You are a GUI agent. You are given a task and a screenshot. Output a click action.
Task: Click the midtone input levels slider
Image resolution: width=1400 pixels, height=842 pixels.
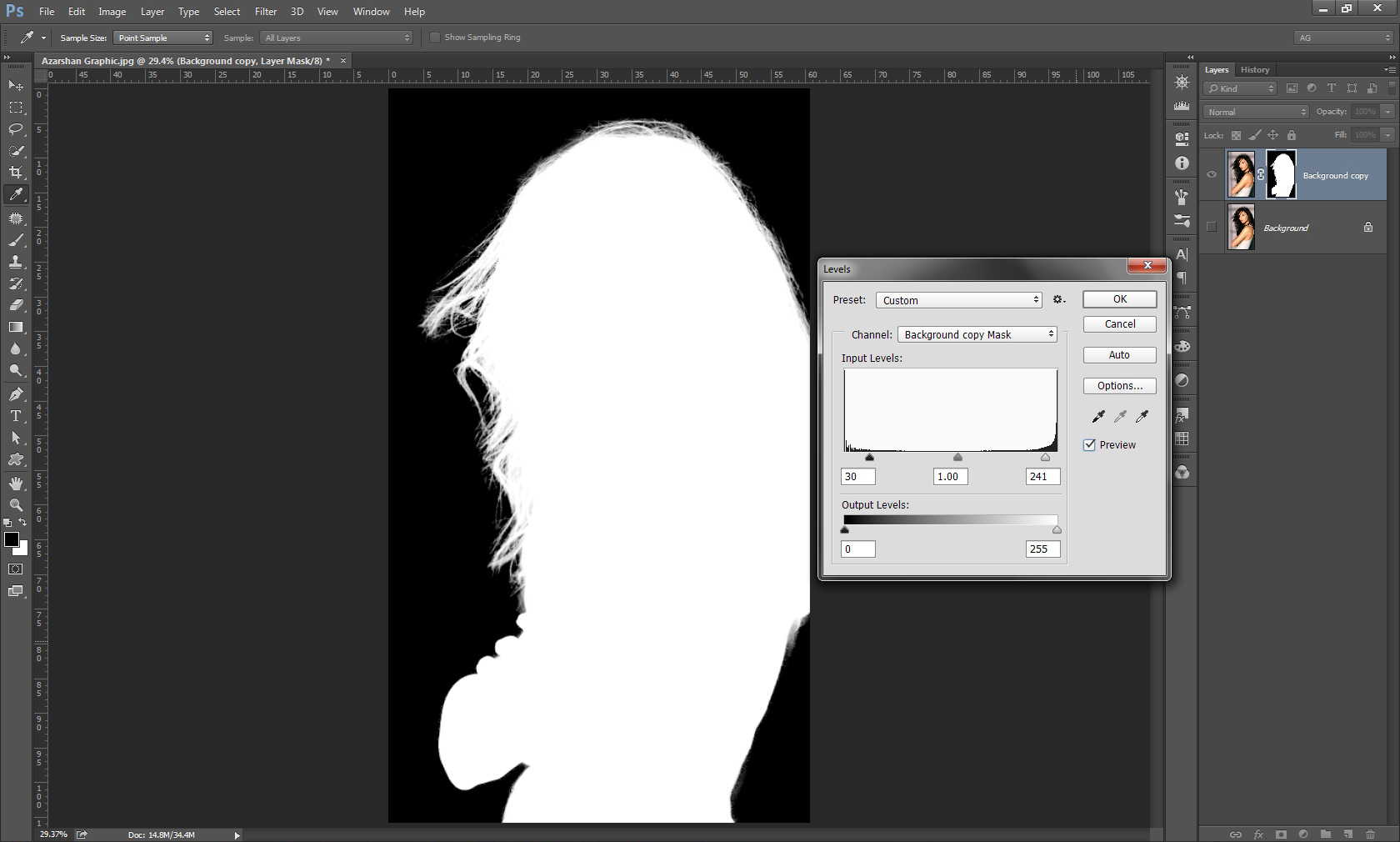click(x=957, y=458)
